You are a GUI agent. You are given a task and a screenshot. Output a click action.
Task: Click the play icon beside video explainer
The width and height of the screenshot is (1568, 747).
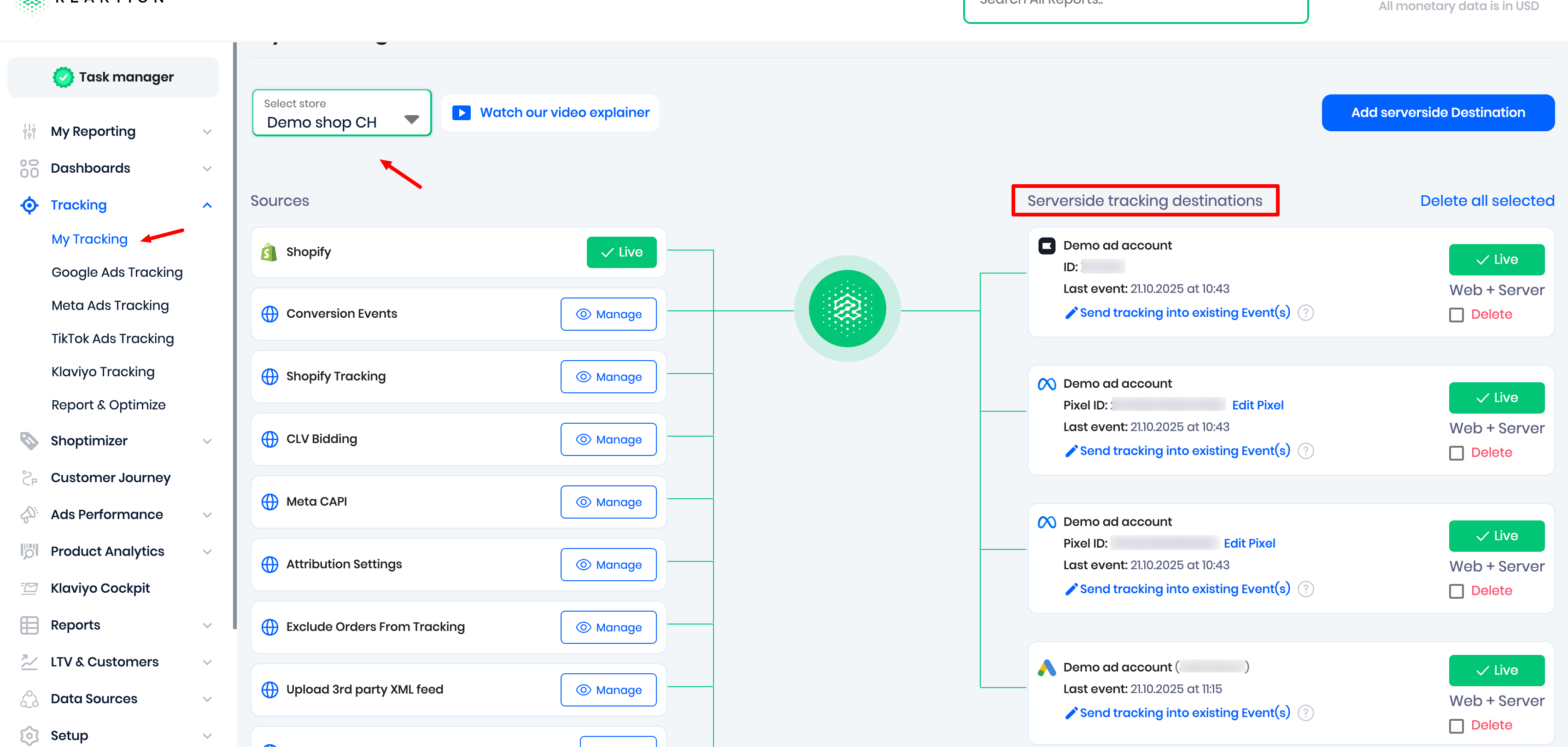pyautogui.click(x=462, y=113)
